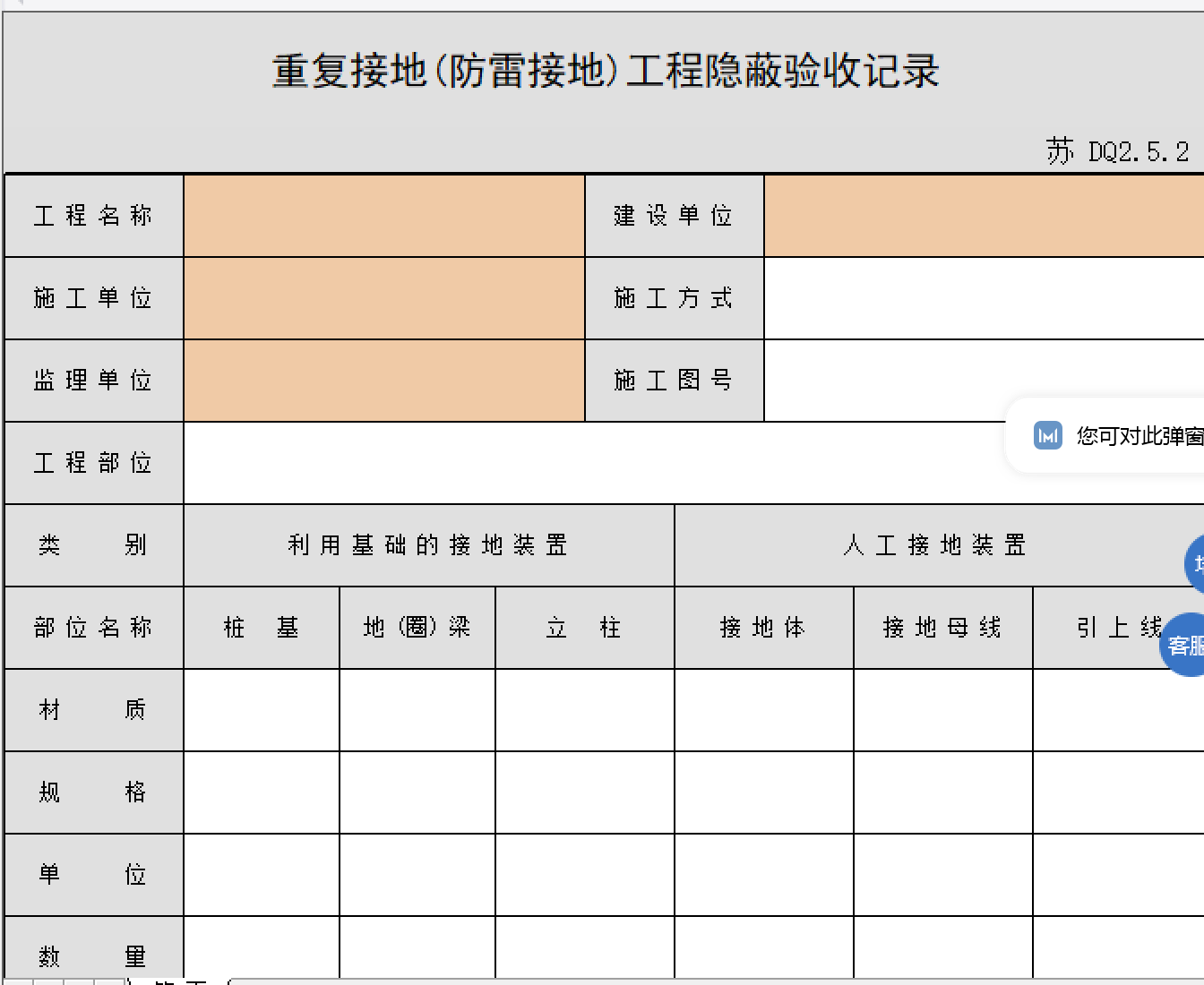This screenshot has height=985, width=1204.
Task: Click the blue floating button above 客服
Action: tap(1195, 564)
